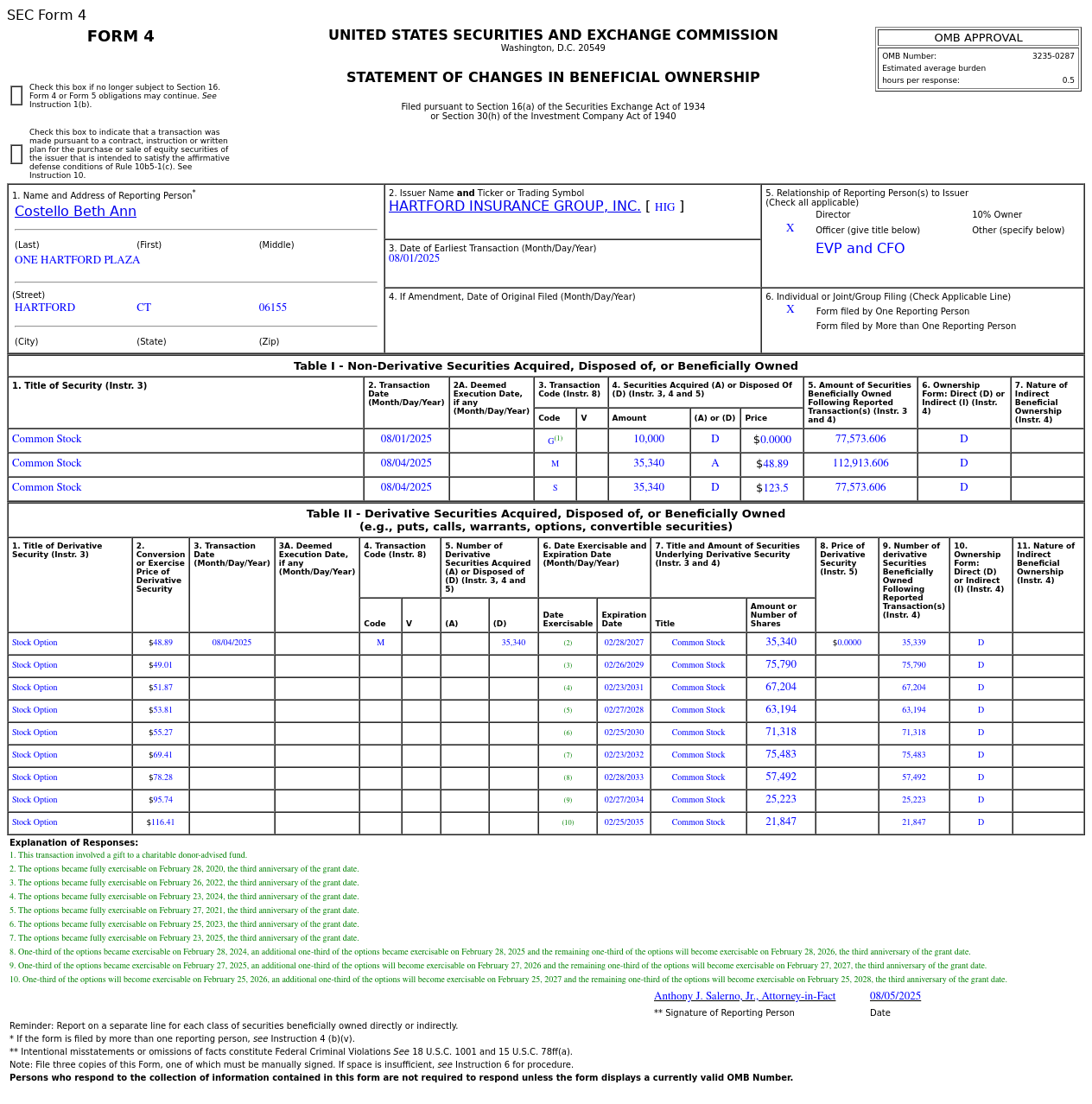Select expiration date 02/28/2027

tap(624, 643)
